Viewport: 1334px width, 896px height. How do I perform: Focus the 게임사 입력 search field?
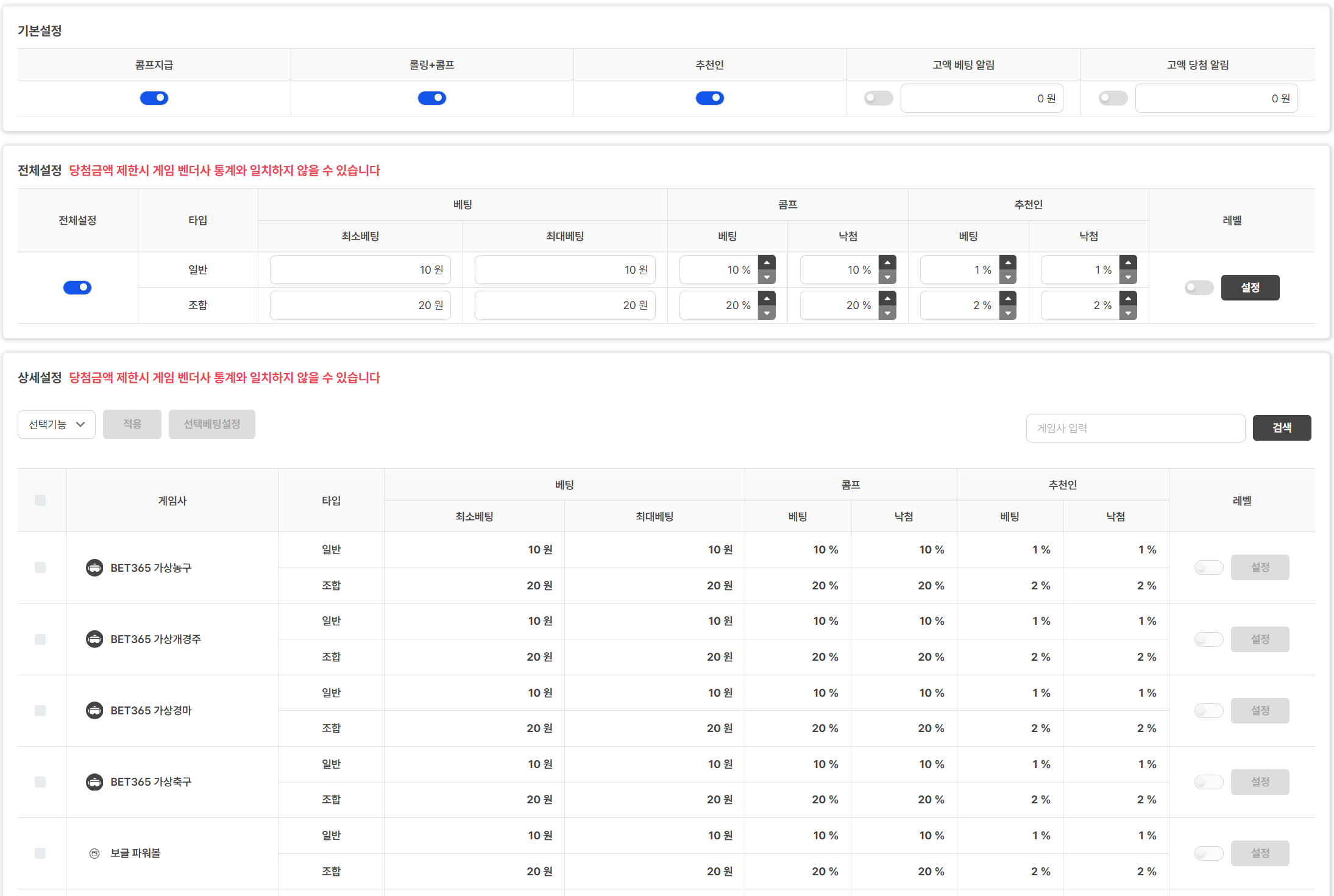click(x=1135, y=428)
